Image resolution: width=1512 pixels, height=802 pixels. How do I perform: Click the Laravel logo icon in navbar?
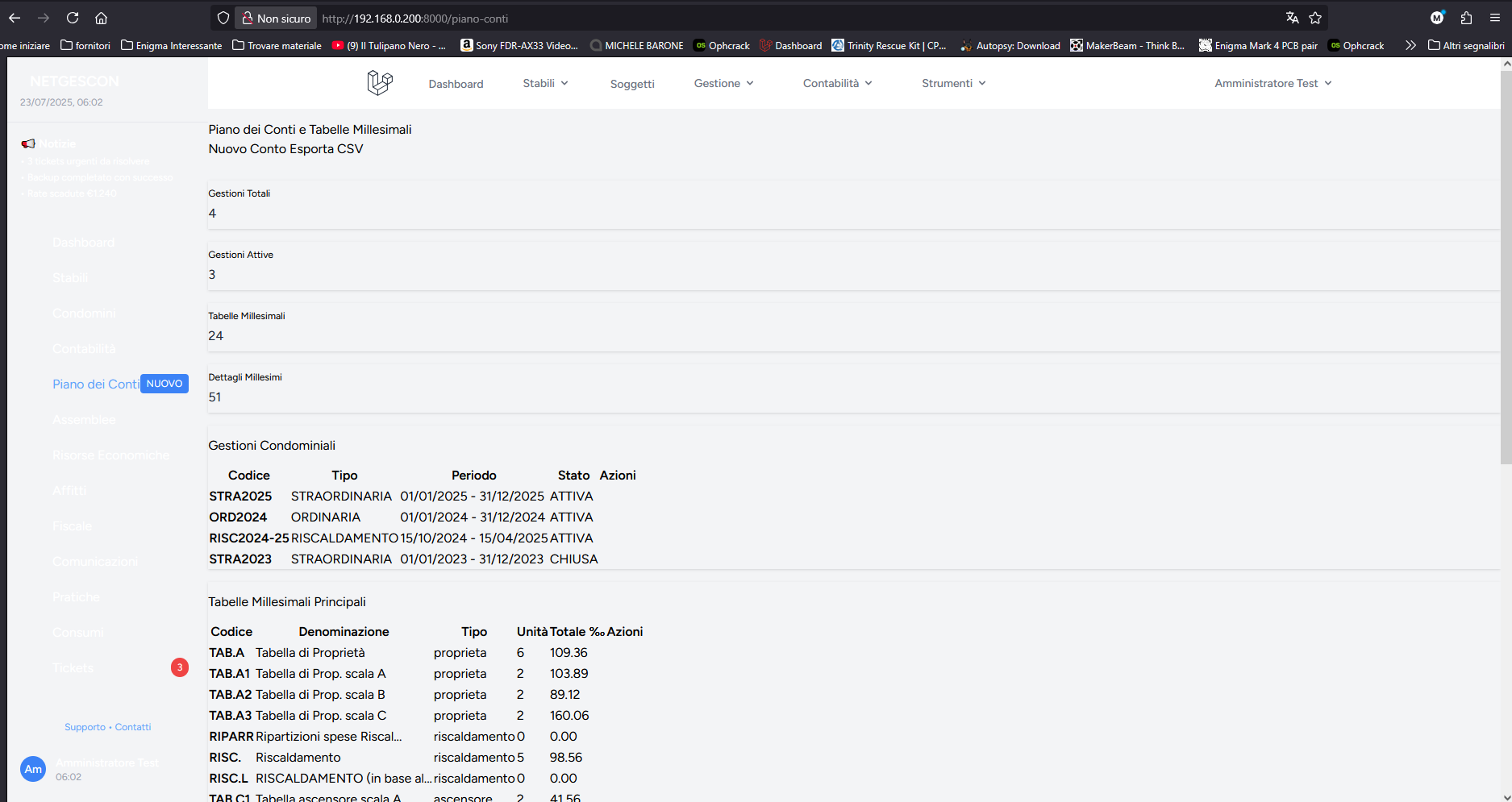380,82
